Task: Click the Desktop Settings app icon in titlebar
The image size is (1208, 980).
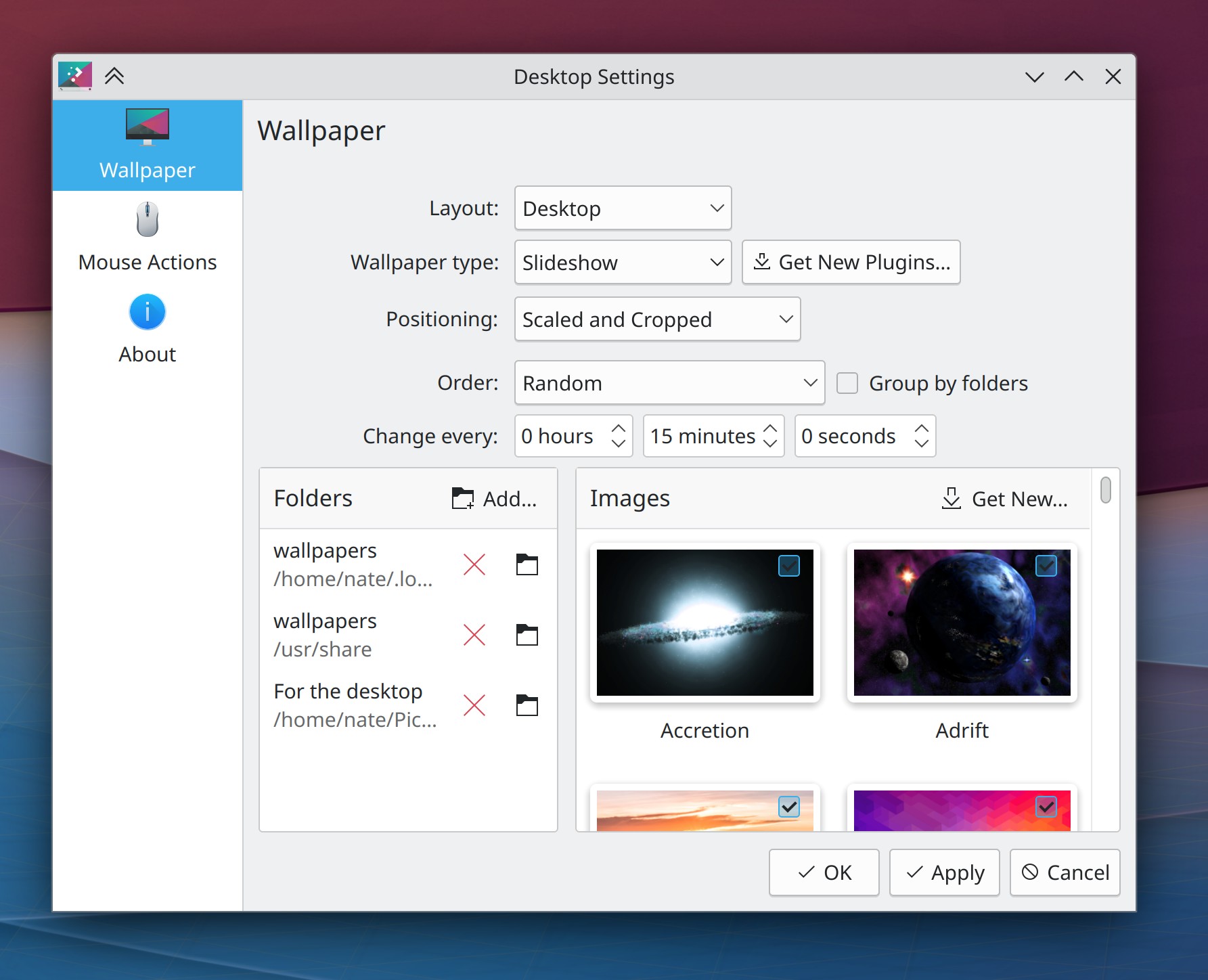Action: pos(75,76)
